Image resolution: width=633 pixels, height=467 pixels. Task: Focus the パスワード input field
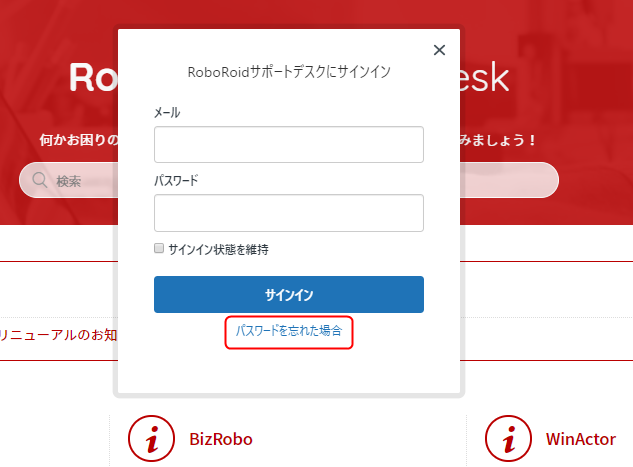[x=289, y=213]
